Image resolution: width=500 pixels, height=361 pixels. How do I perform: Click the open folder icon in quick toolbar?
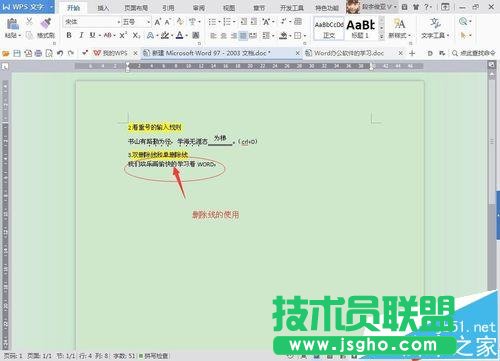[6, 53]
